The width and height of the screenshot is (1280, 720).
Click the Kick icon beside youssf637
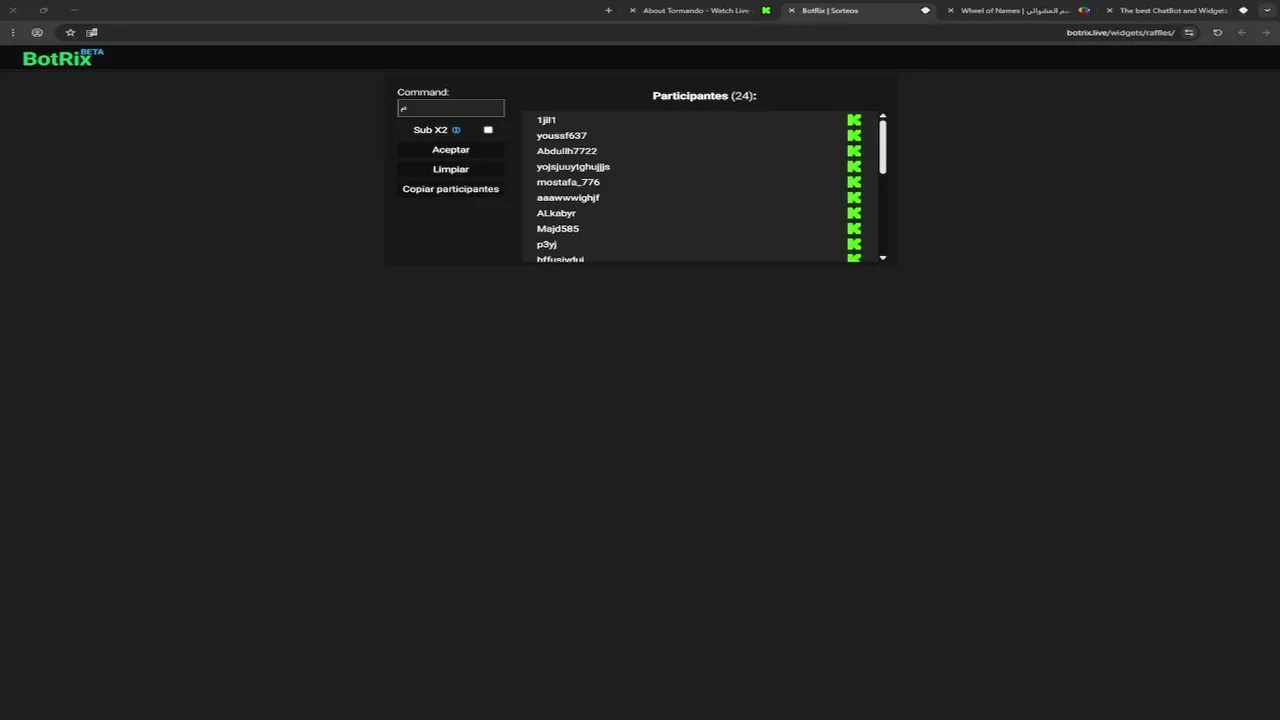(854, 136)
